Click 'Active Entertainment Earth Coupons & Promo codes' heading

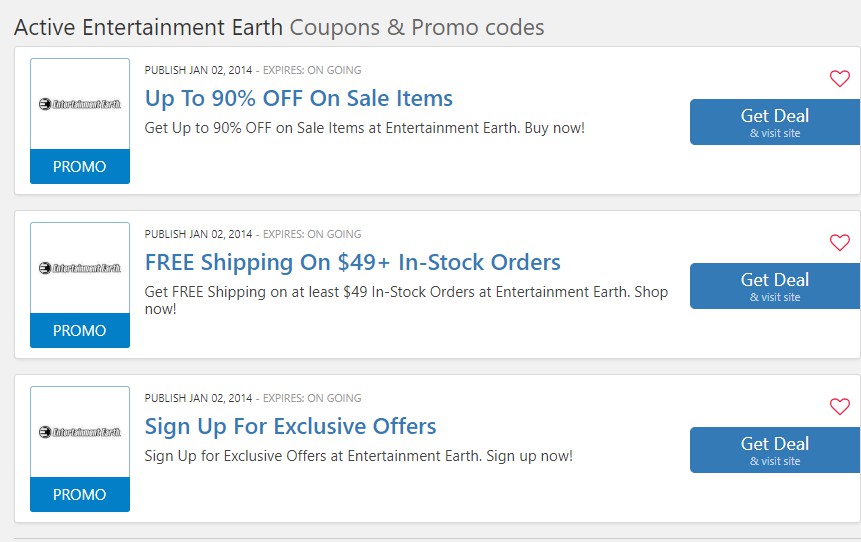pos(279,27)
